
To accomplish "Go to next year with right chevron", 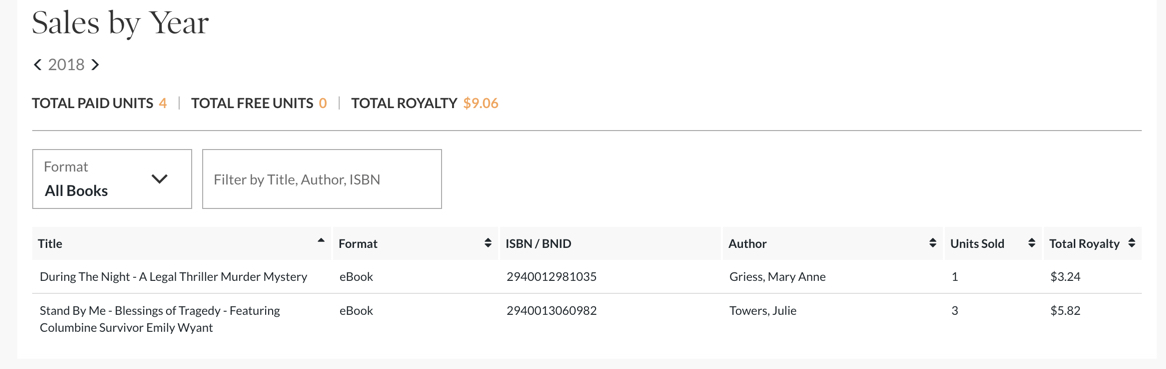I will tap(95, 65).
